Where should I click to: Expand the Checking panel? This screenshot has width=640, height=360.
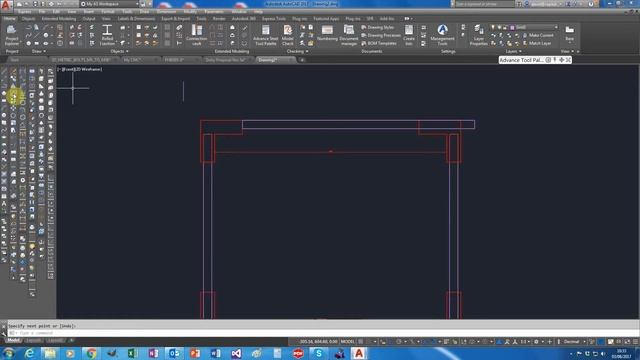297,51
